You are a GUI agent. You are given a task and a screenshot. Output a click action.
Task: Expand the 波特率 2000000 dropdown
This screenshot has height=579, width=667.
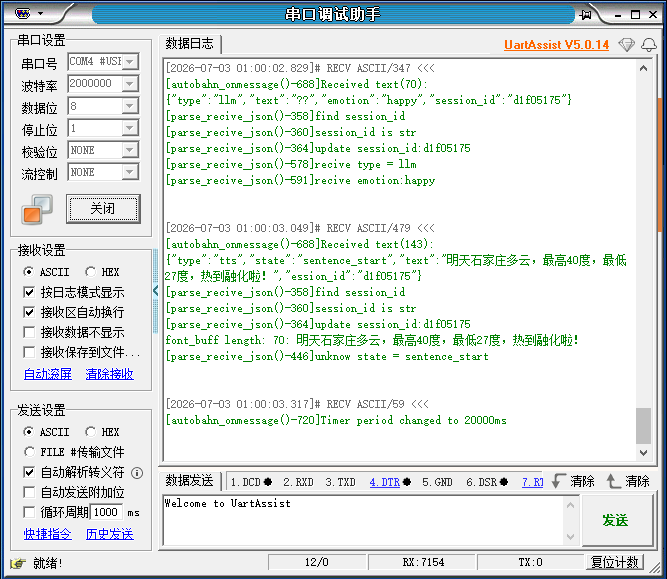(x=130, y=84)
